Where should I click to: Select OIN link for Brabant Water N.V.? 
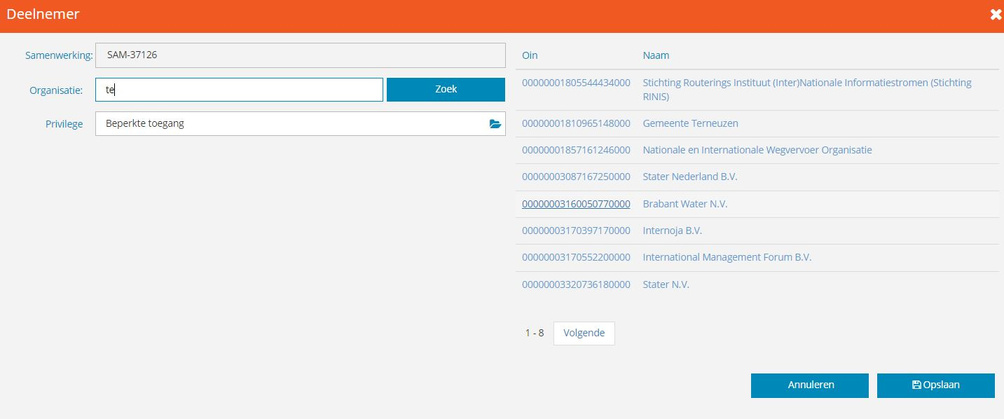coord(575,204)
